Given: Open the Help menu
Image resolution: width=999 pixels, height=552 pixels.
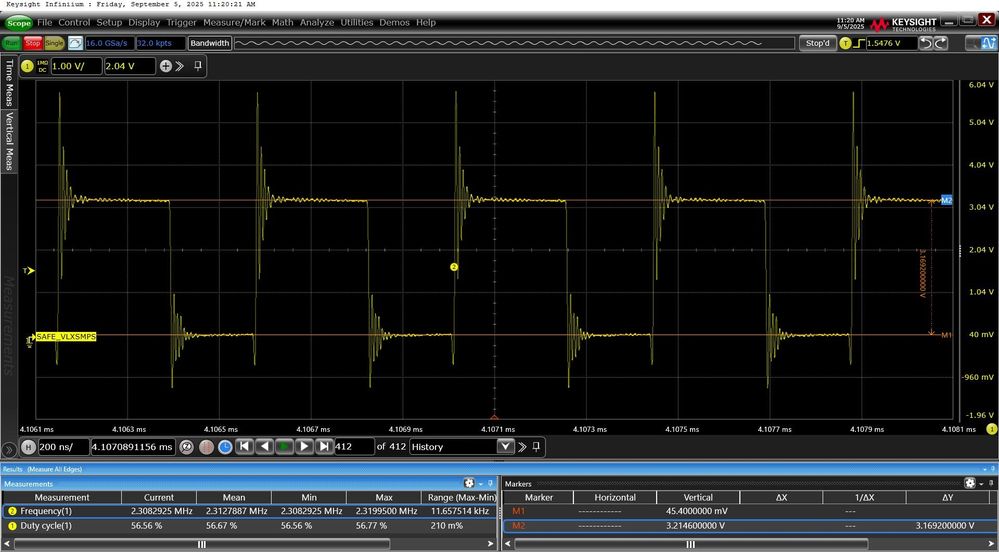Looking at the screenshot, I should (x=426, y=22).
